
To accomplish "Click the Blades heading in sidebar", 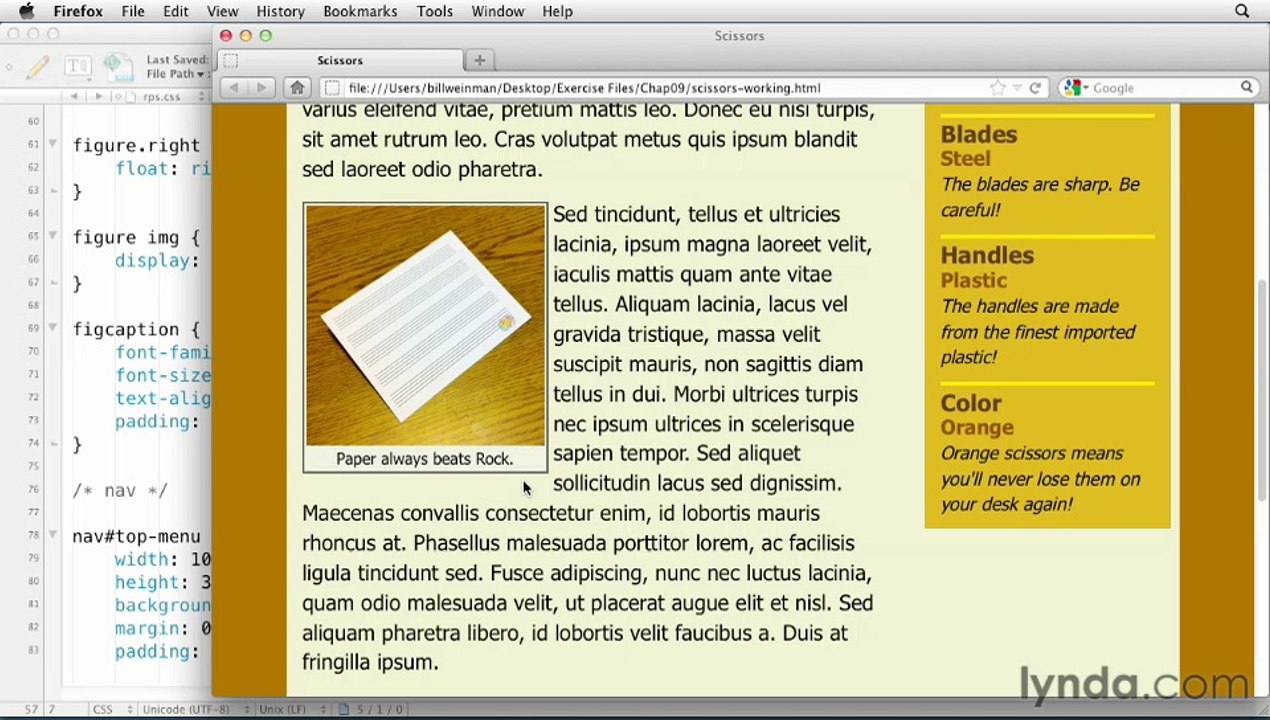I will 979,134.
